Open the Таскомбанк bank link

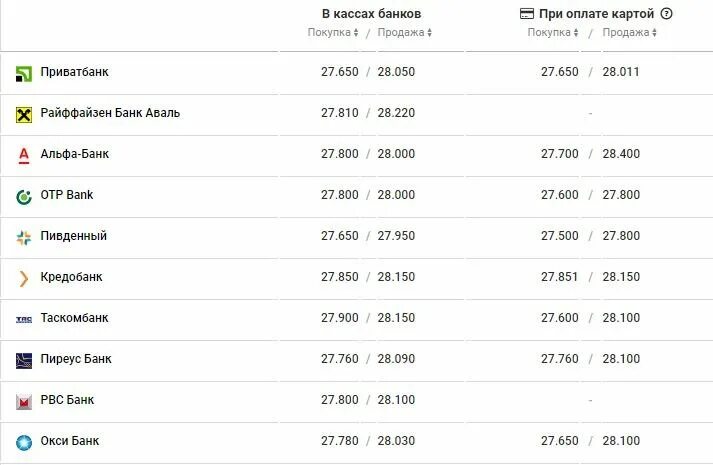coord(75,318)
